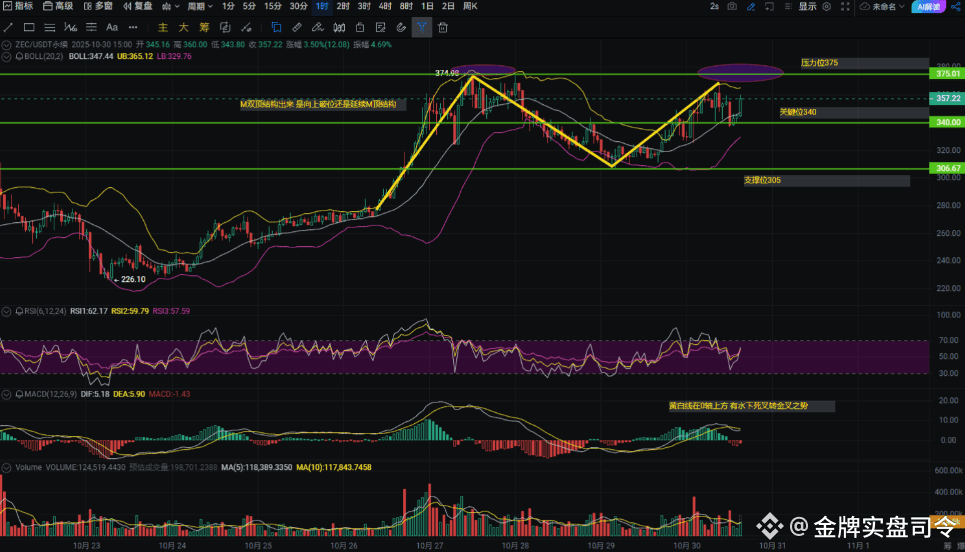Select the 375.01 resistance price label
965x552 pixels.
pos(947,73)
